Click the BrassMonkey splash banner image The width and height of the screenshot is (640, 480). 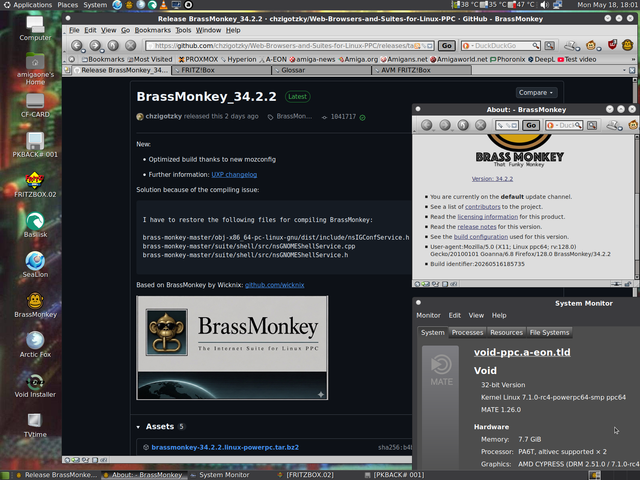coord(232,348)
